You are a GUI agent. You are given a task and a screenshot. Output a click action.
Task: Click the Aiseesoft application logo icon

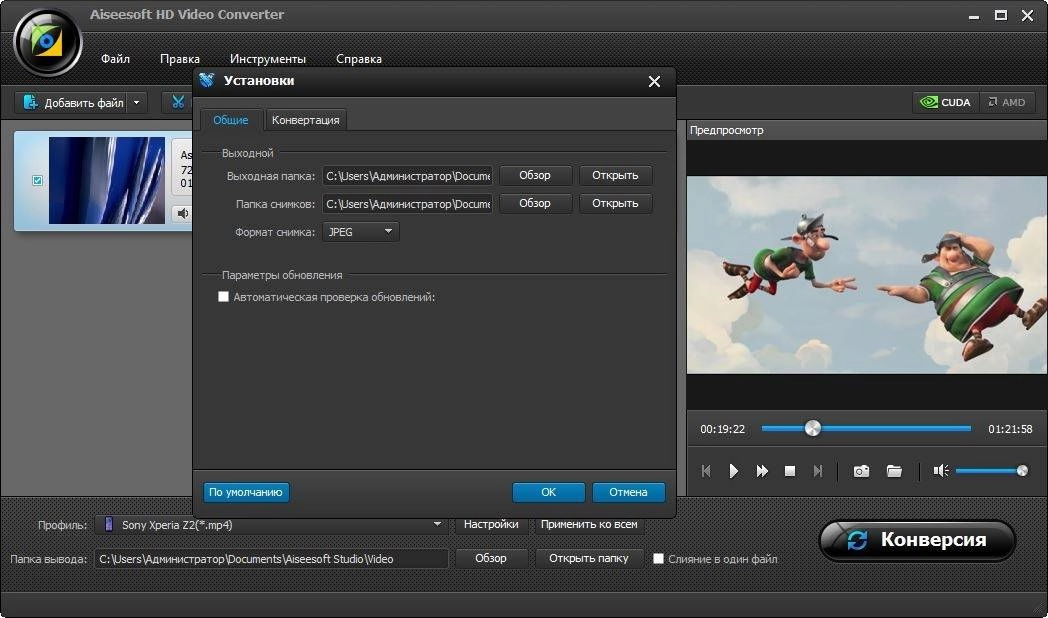coord(47,43)
